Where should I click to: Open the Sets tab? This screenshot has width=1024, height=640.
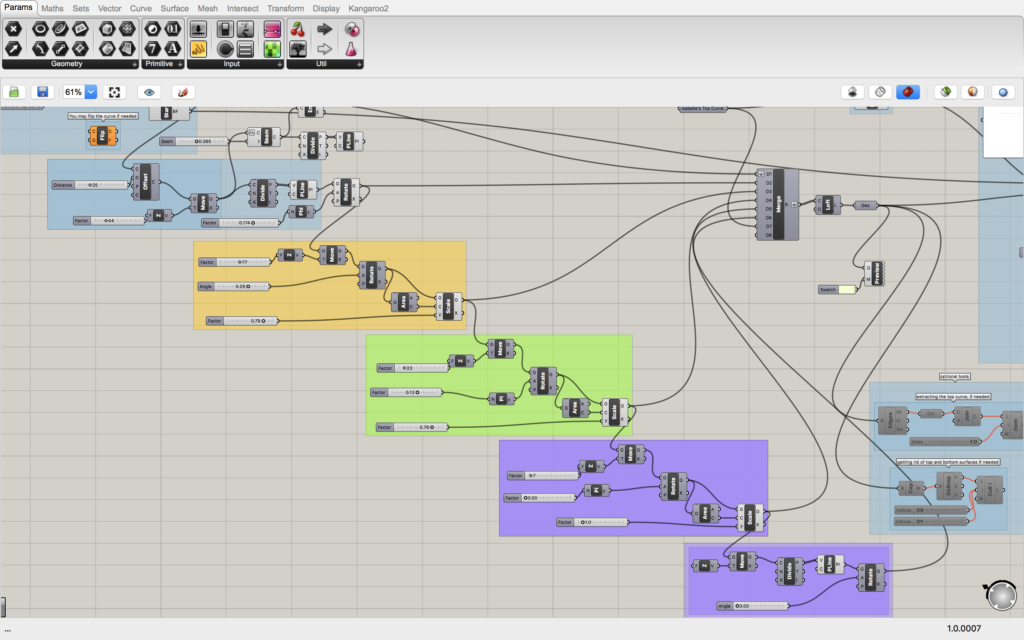pos(80,8)
